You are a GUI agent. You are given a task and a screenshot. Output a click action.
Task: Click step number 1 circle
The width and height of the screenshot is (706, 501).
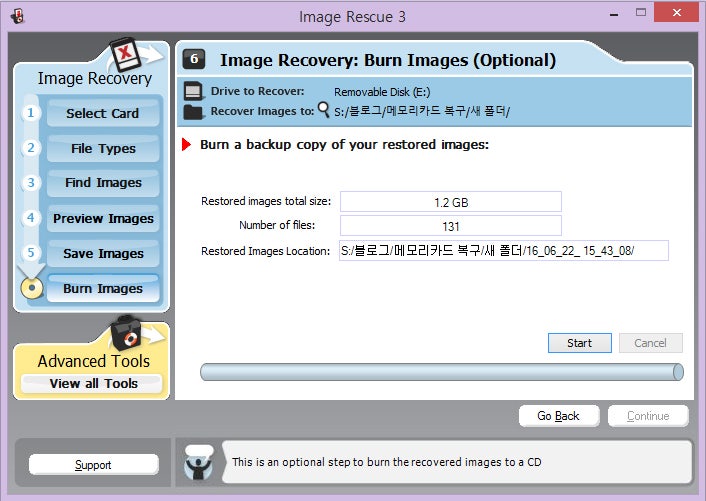[x=31, y=113]
